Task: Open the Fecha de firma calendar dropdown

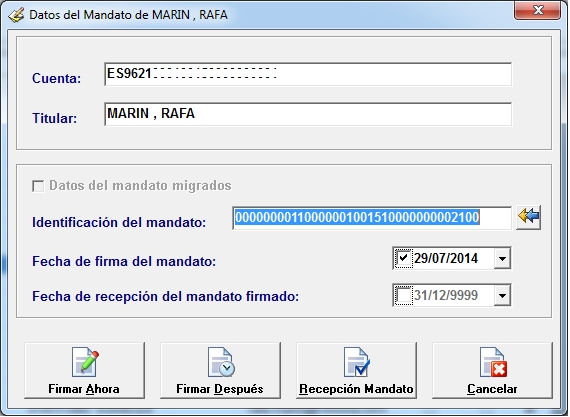Action: (502, 258)
